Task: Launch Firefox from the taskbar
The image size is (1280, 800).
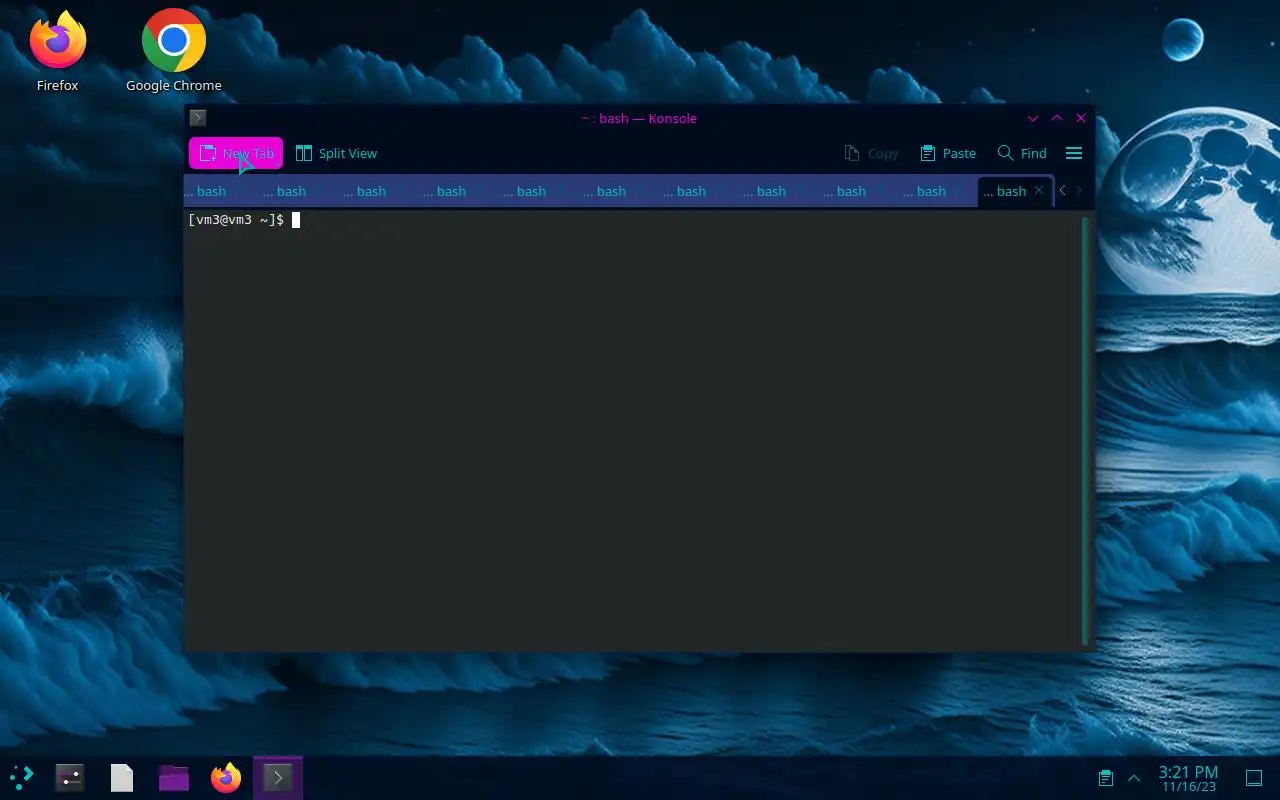Action: click(226, 777)
